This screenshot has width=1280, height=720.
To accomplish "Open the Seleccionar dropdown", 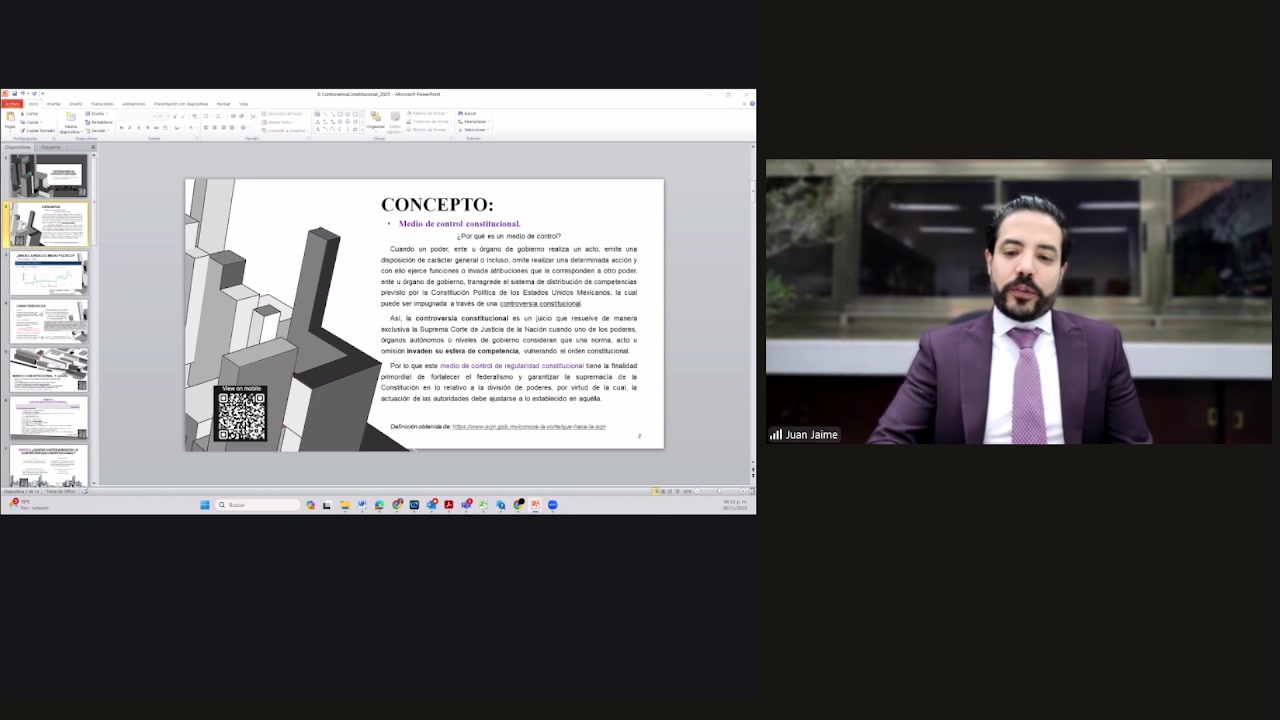I will click(475, 129).
